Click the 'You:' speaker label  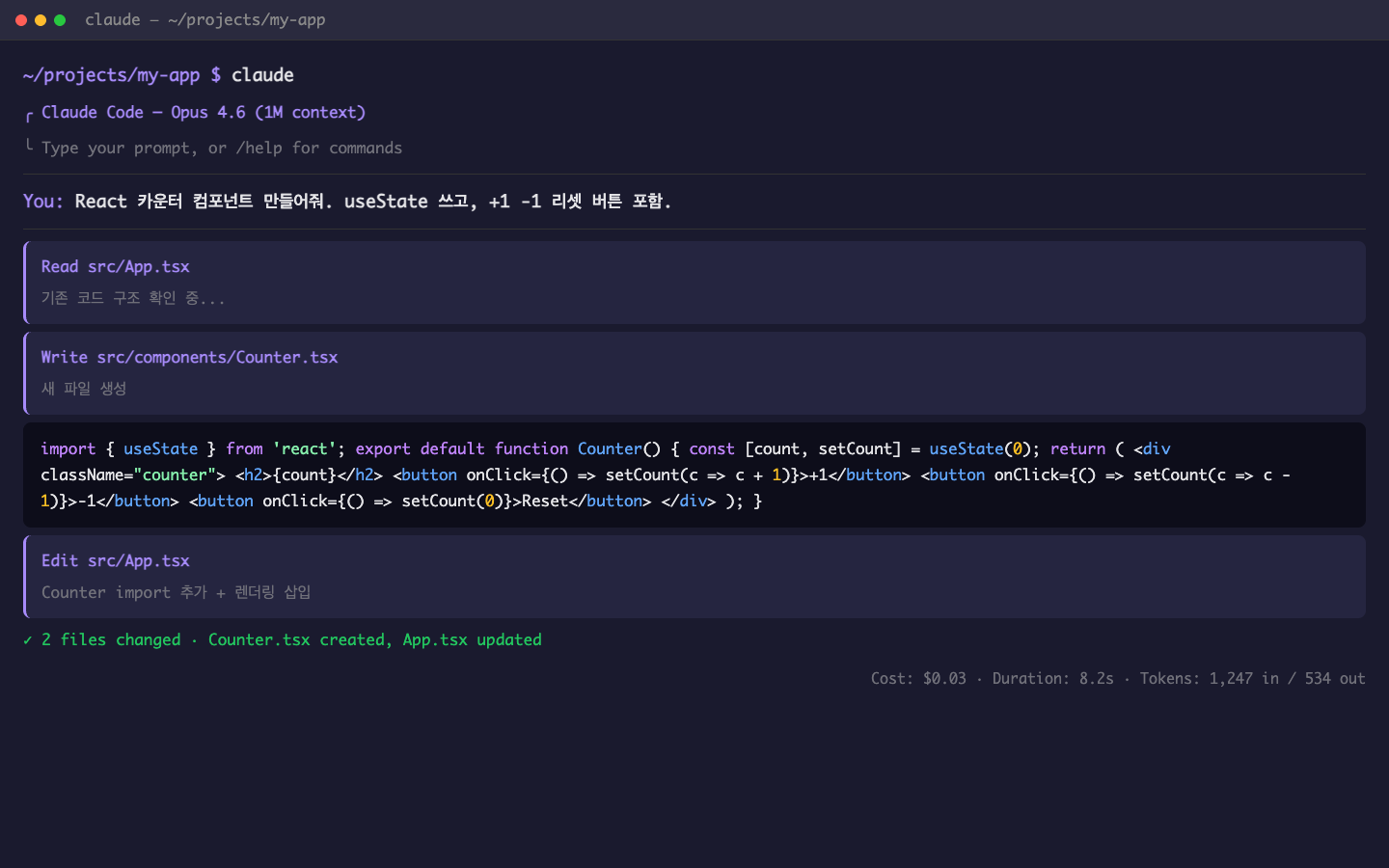42,202
